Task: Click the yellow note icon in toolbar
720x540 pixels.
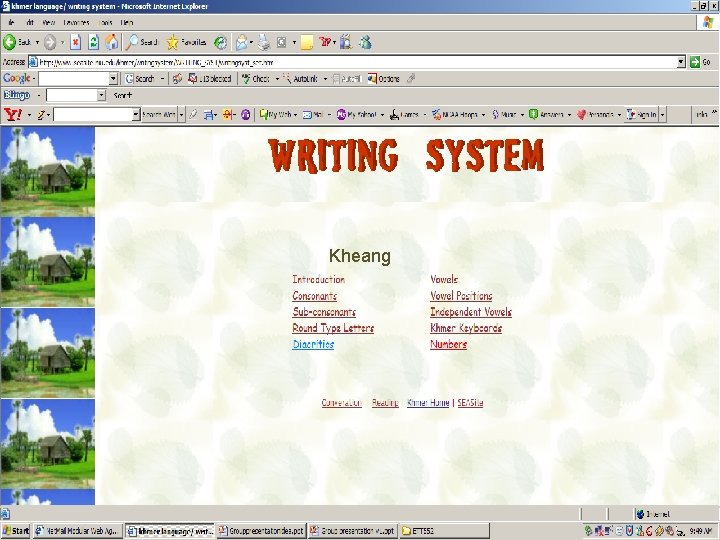Action: pyautogui.click(x=307, y=43)
